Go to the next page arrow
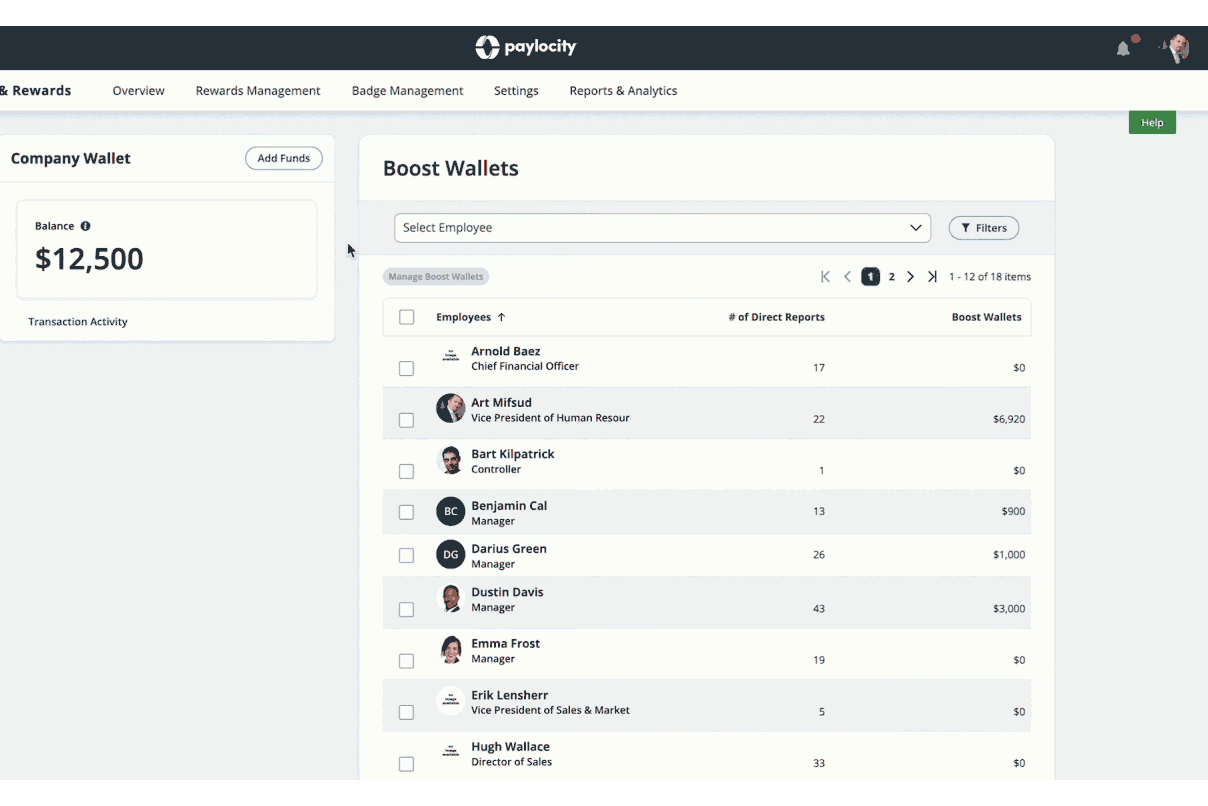Screen dimensions: 1208x806 (910, 277)
